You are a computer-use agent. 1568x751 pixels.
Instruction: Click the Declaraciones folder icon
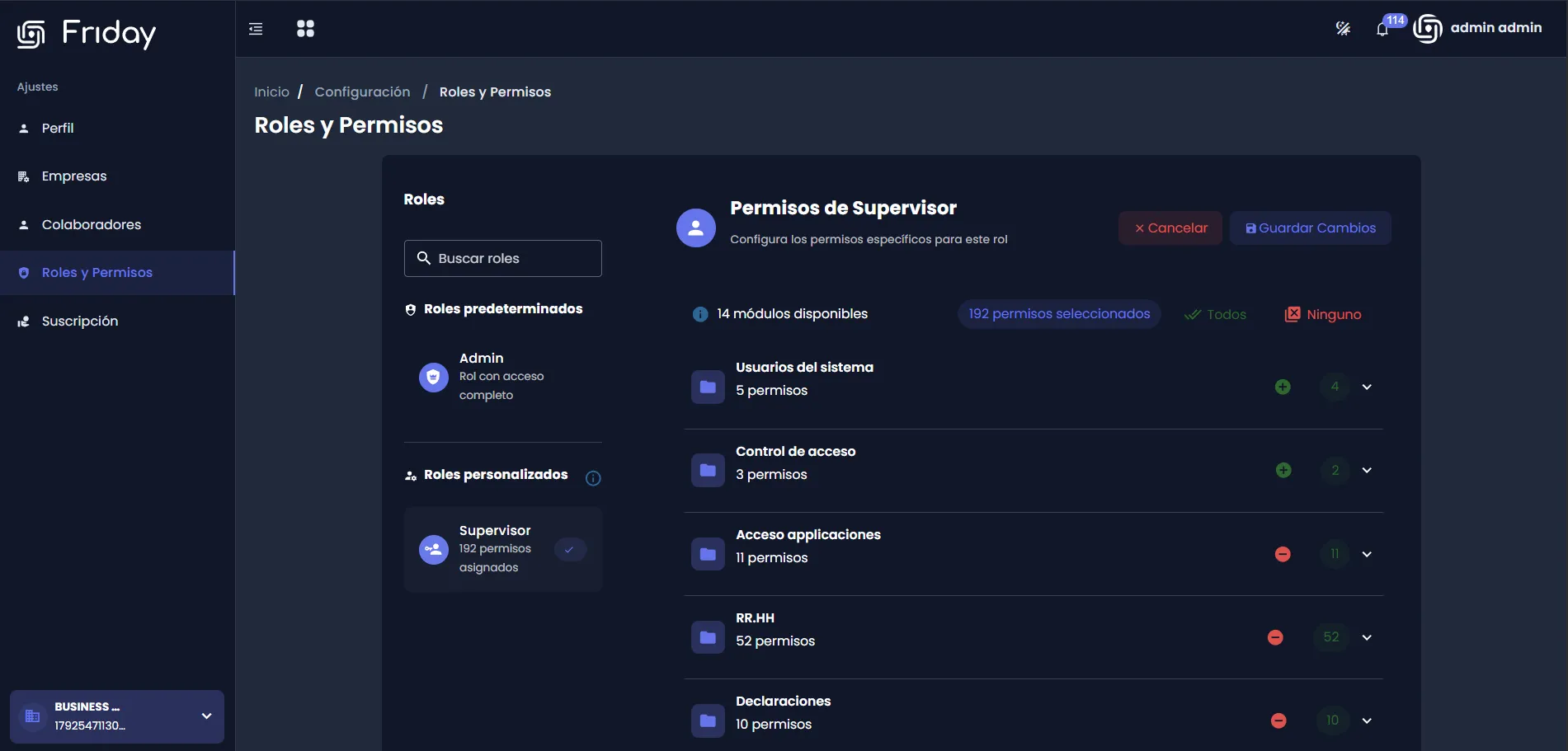(x=708, y=720)
